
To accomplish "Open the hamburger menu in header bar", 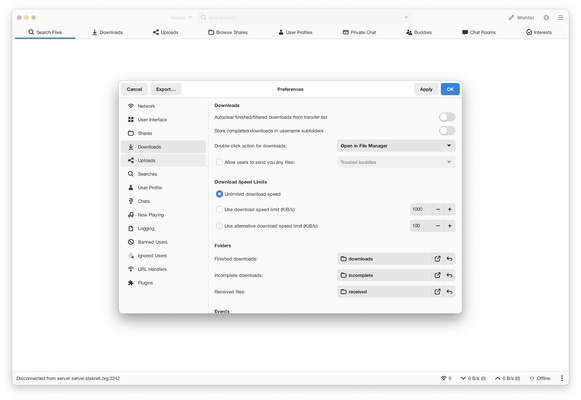I will [x=561, y=17].
